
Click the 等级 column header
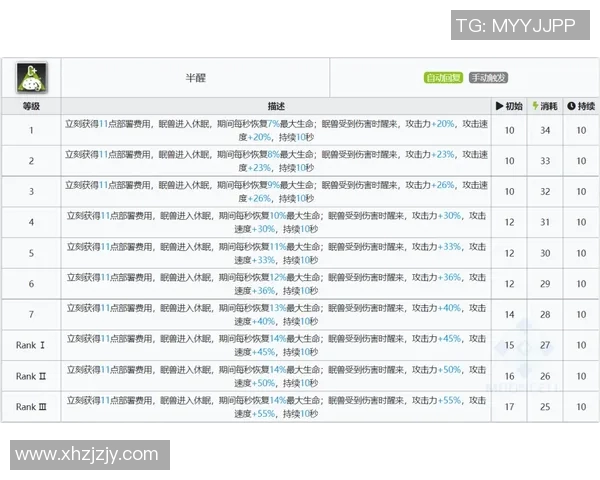click(31, 106)
